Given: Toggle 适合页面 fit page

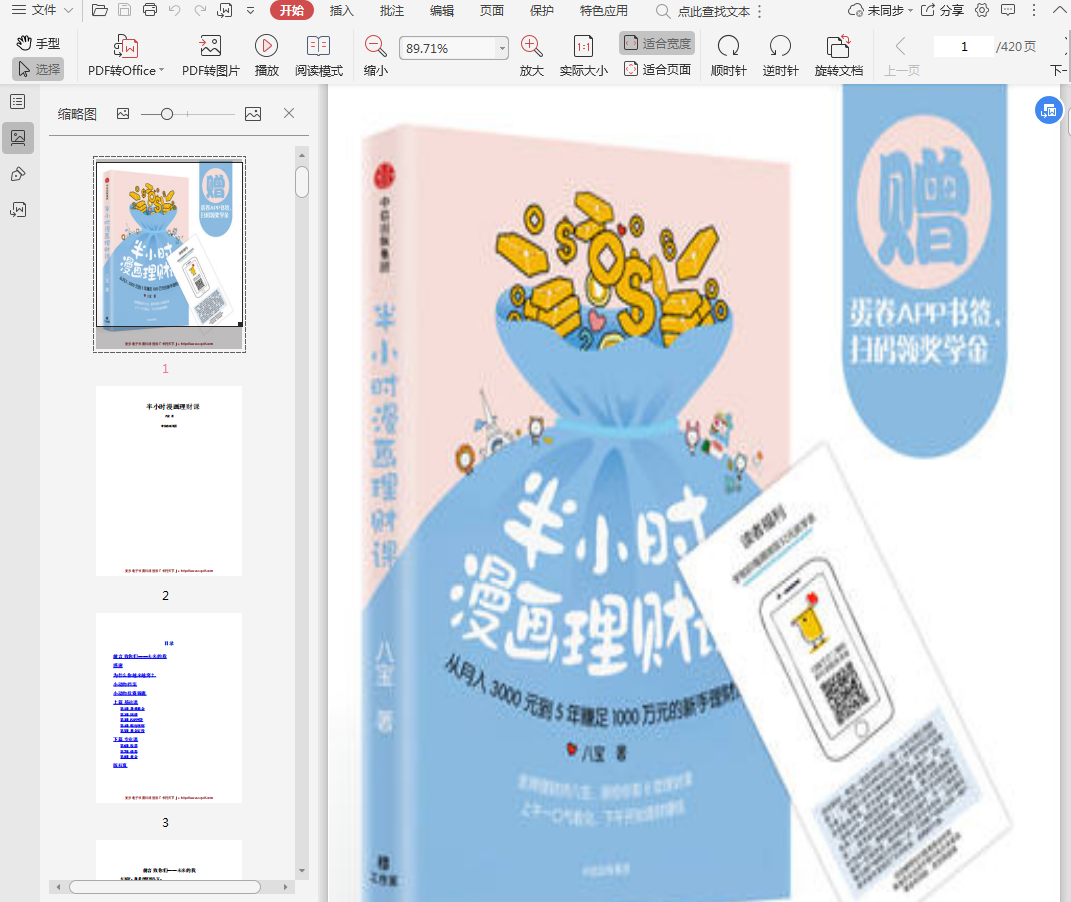Looking at the screenshot, I should pyautogui.click(x=657, y=69).
